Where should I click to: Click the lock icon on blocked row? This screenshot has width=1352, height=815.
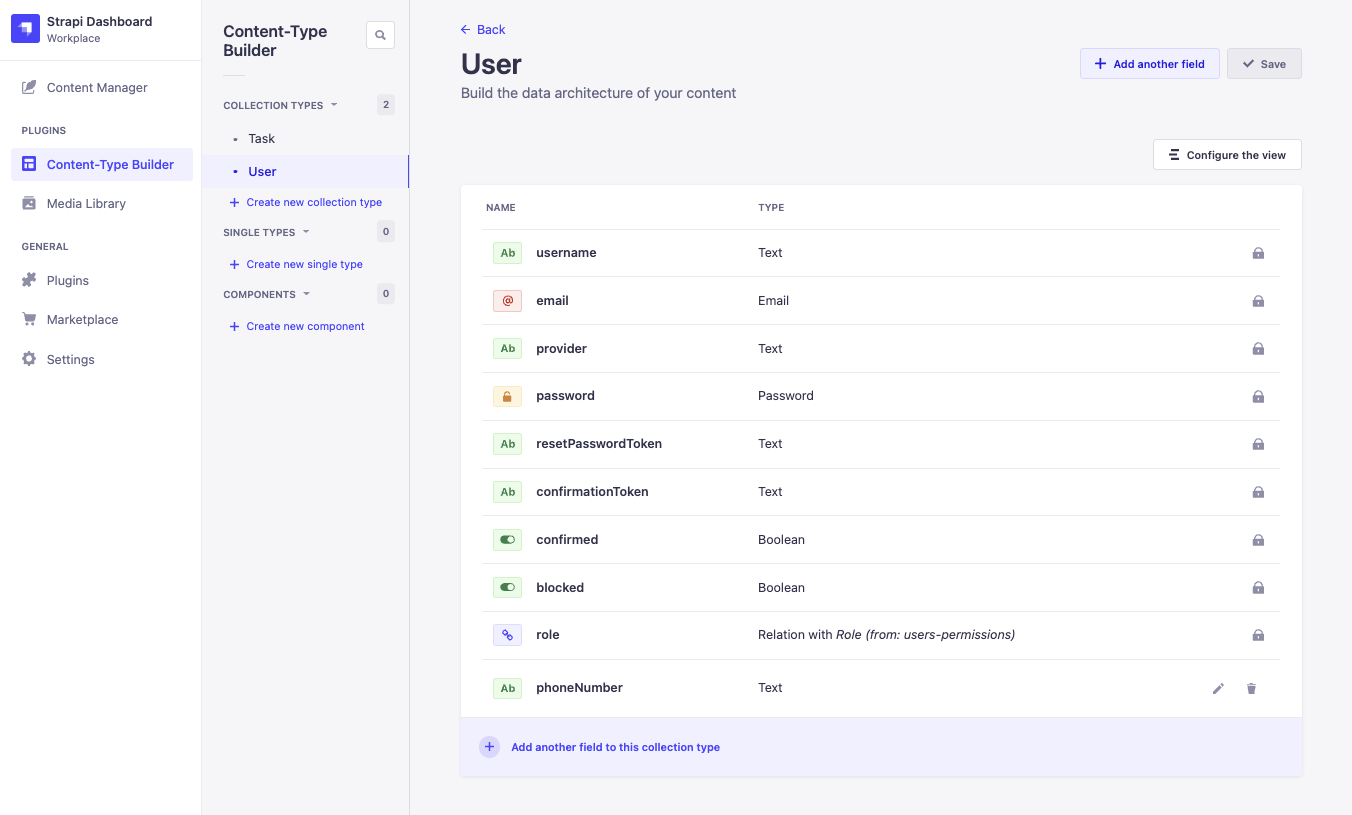[1258, 587]
